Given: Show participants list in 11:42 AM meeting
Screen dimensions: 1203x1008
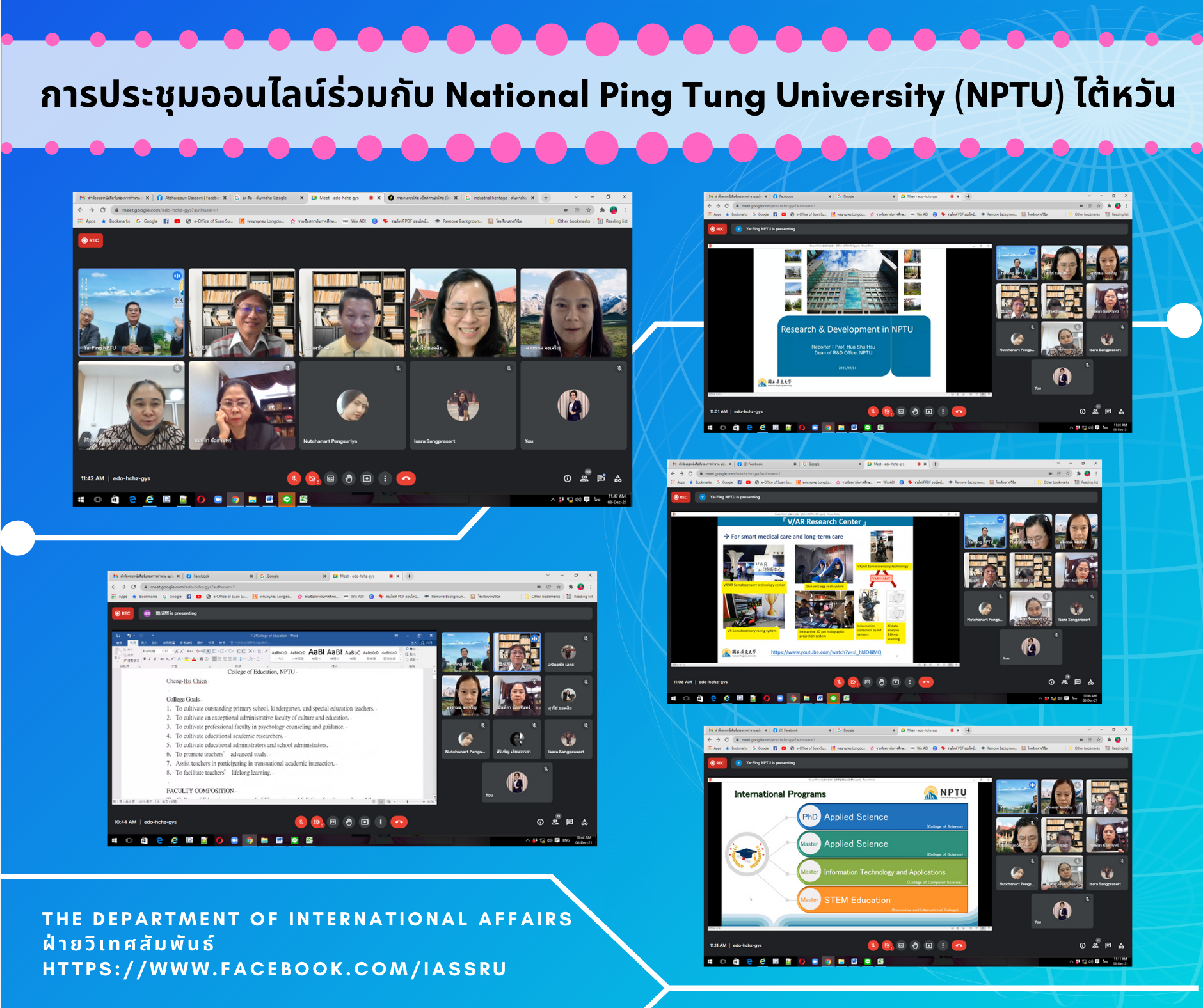Looking at the screenshot, I should coord(584,478).
